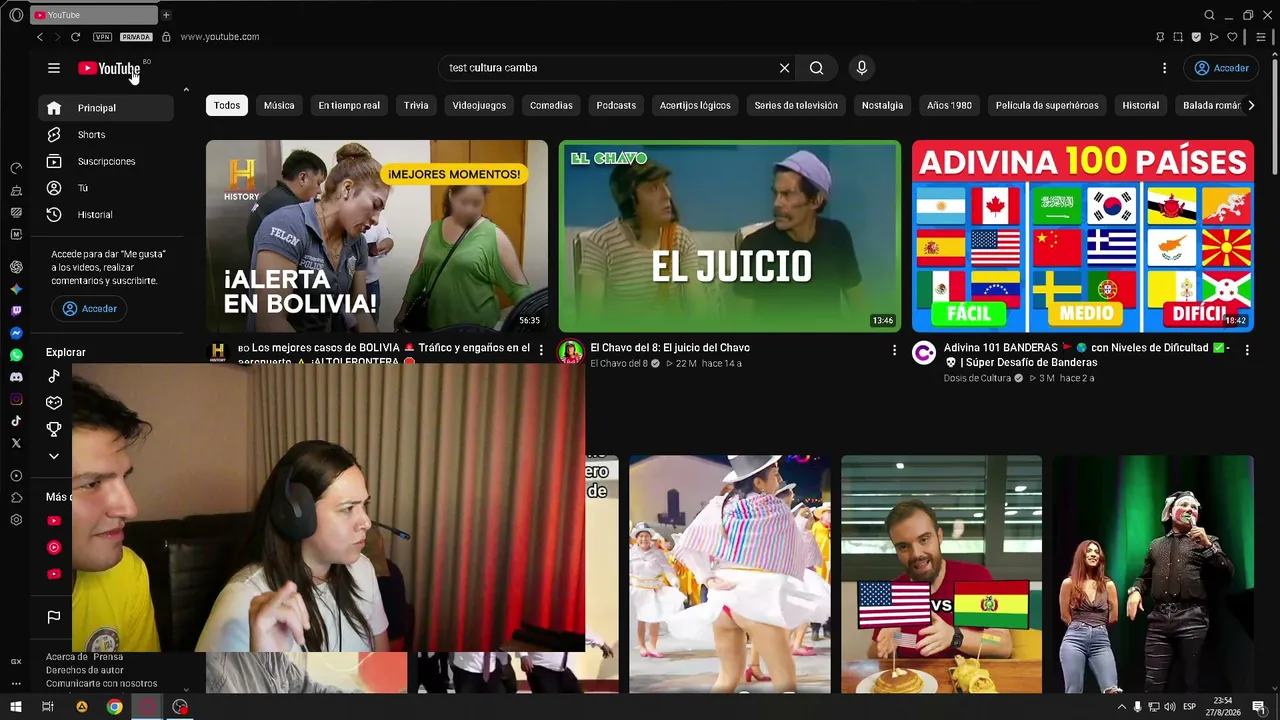
Task: Go to the YouTube logo home
Action: point(109,68)
